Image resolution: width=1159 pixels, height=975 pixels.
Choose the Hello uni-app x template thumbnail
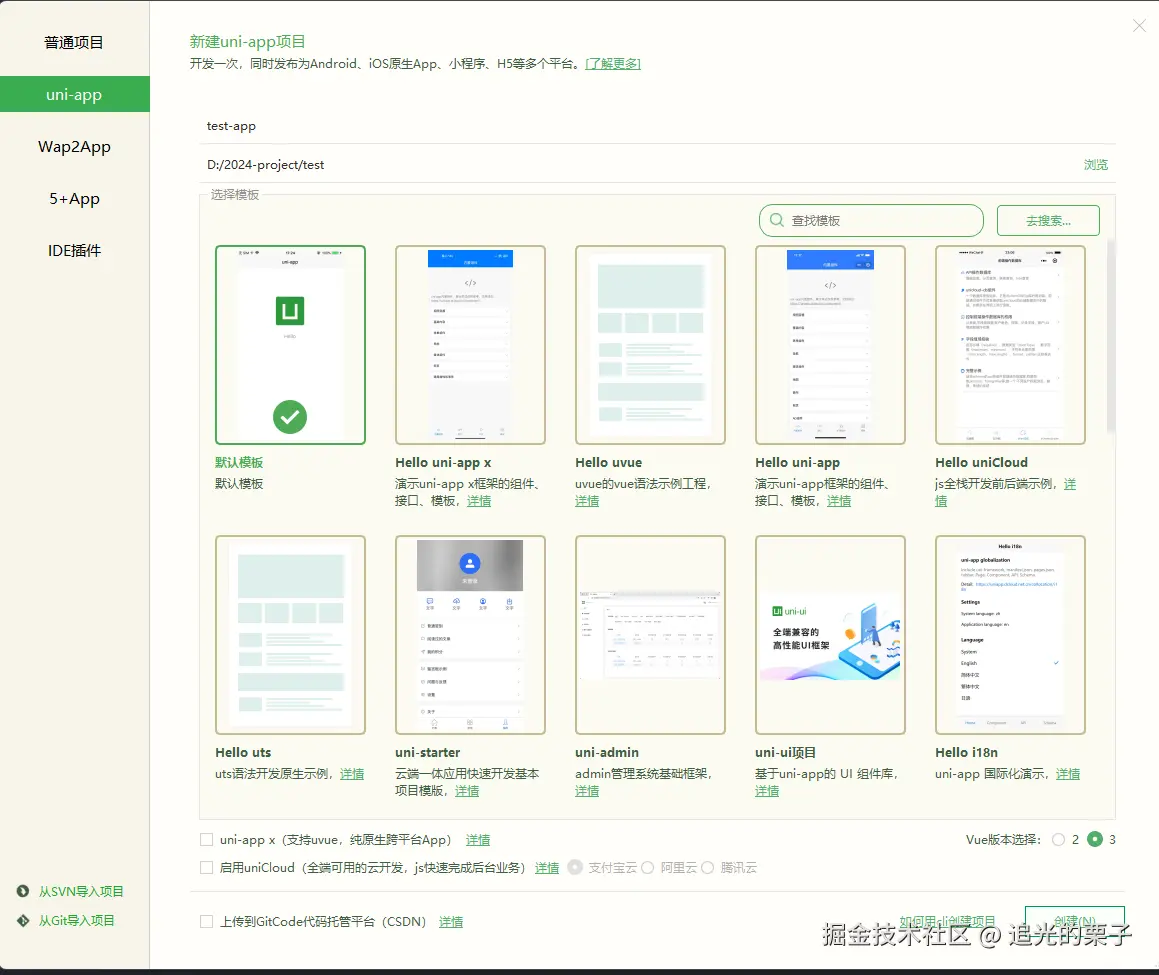coord(470,345)
